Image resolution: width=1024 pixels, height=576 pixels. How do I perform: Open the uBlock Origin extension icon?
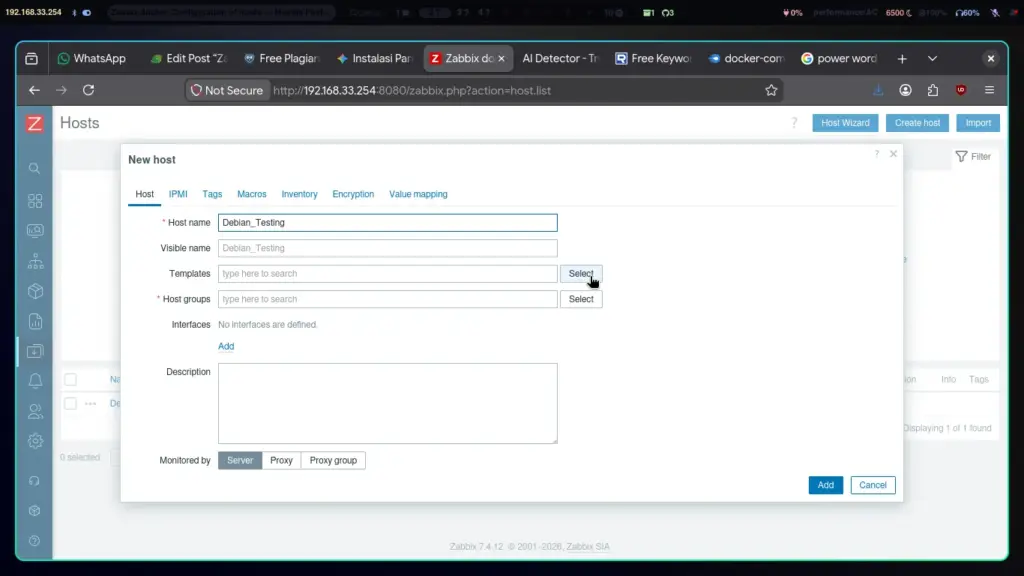[x=961, y=90]
